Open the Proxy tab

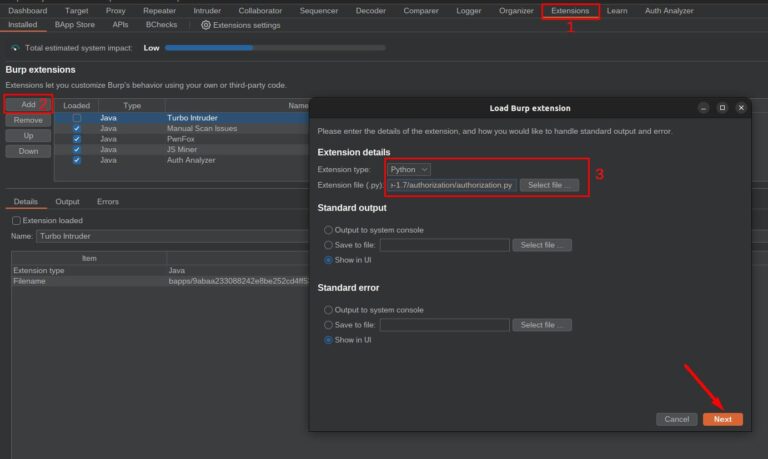point(116,10)
